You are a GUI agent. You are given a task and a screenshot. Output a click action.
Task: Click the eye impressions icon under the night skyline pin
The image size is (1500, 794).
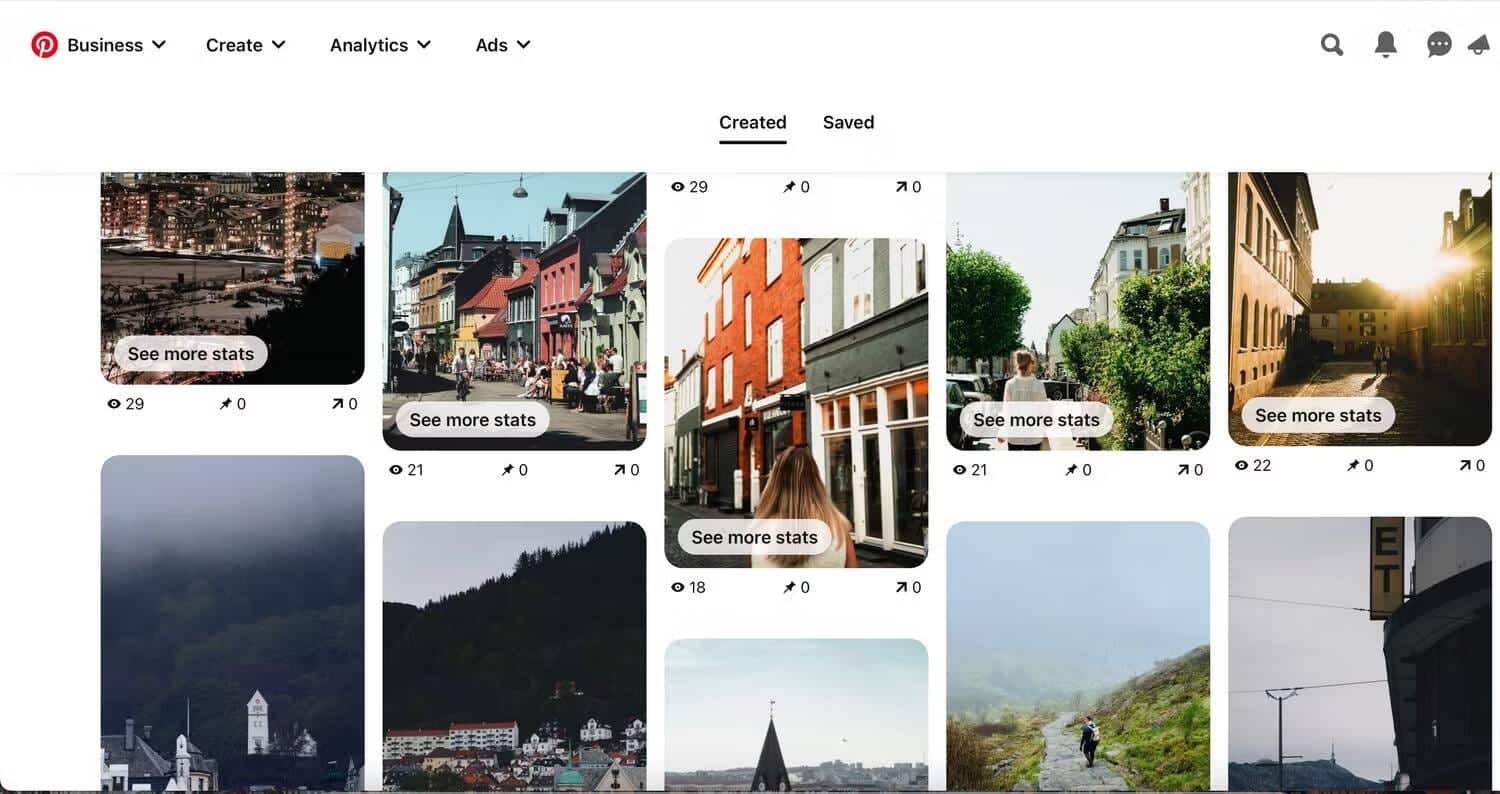point(114,403)
